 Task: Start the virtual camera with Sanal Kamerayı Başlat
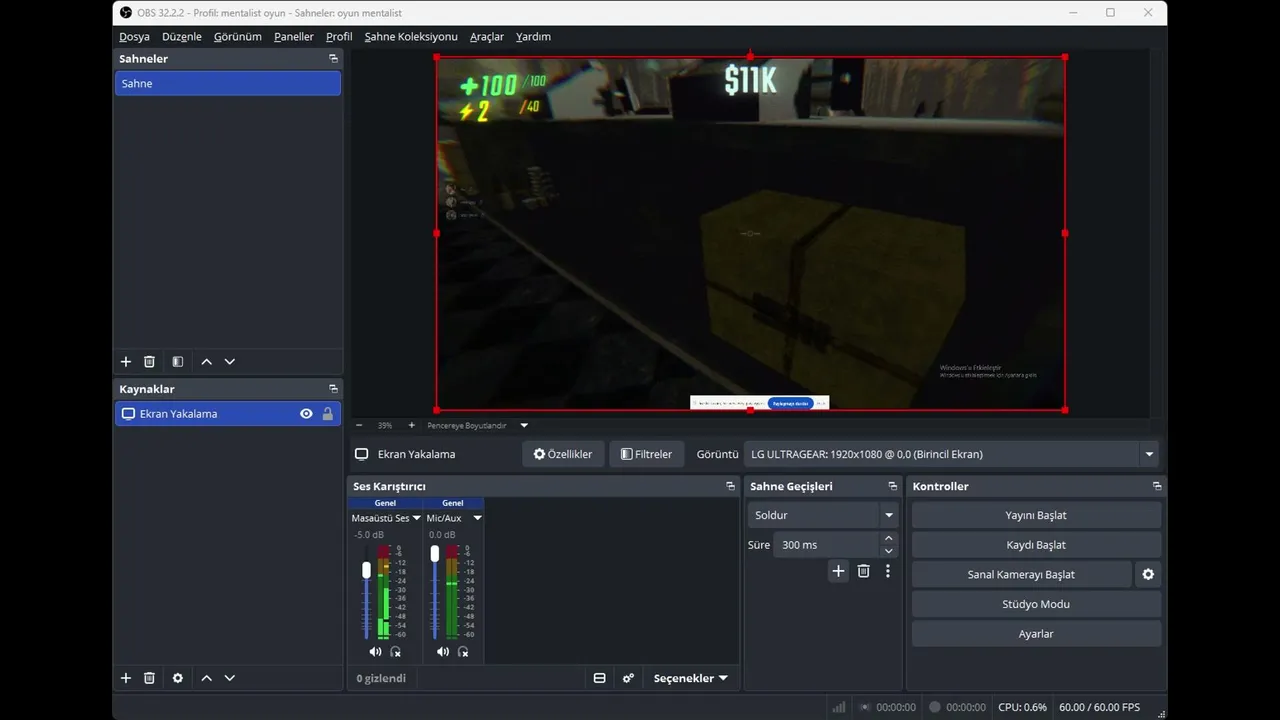click(x=1021, y=575)
